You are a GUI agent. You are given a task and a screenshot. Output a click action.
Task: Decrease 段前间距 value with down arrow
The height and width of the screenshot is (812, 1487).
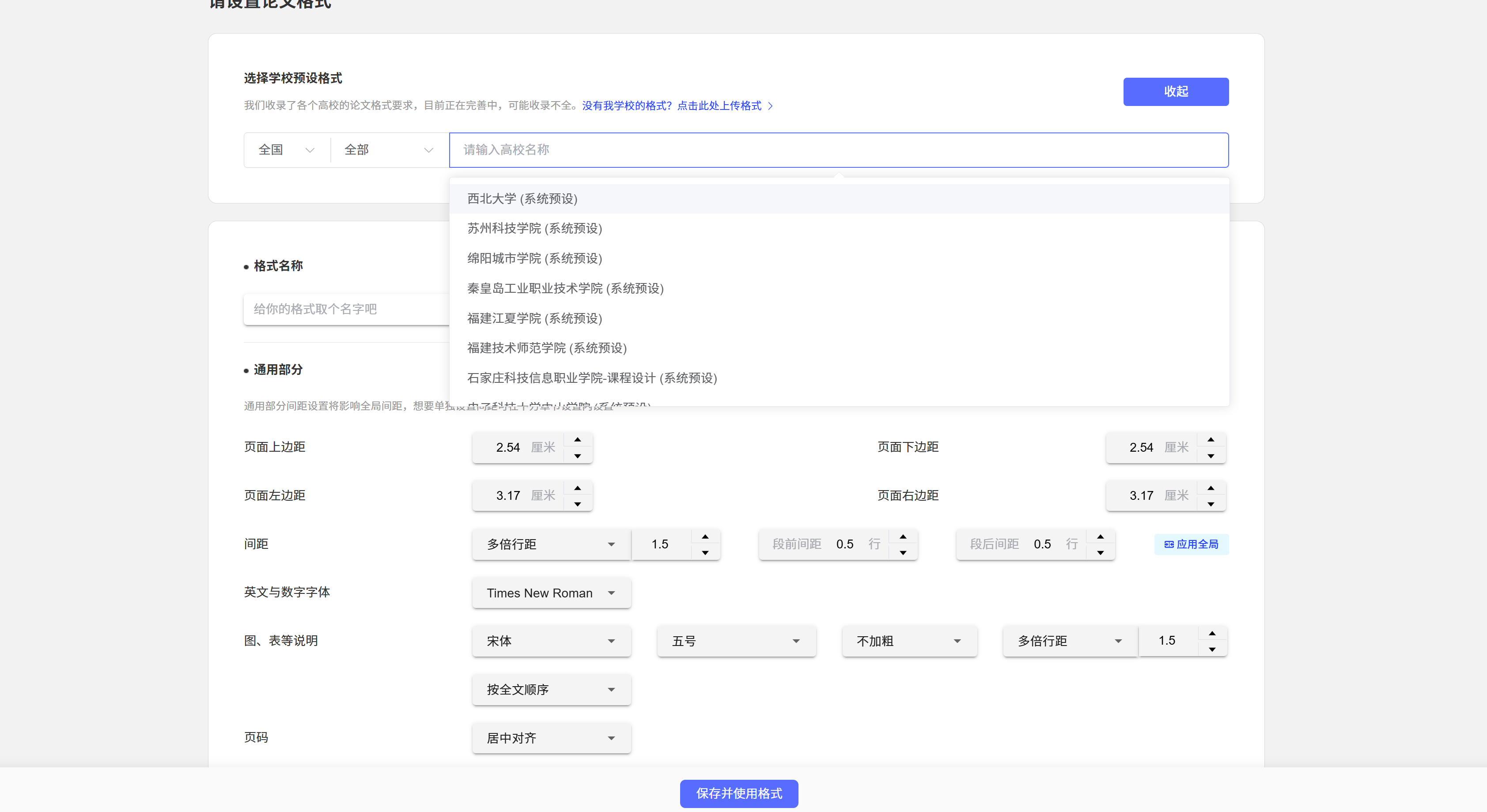point(903,553)
